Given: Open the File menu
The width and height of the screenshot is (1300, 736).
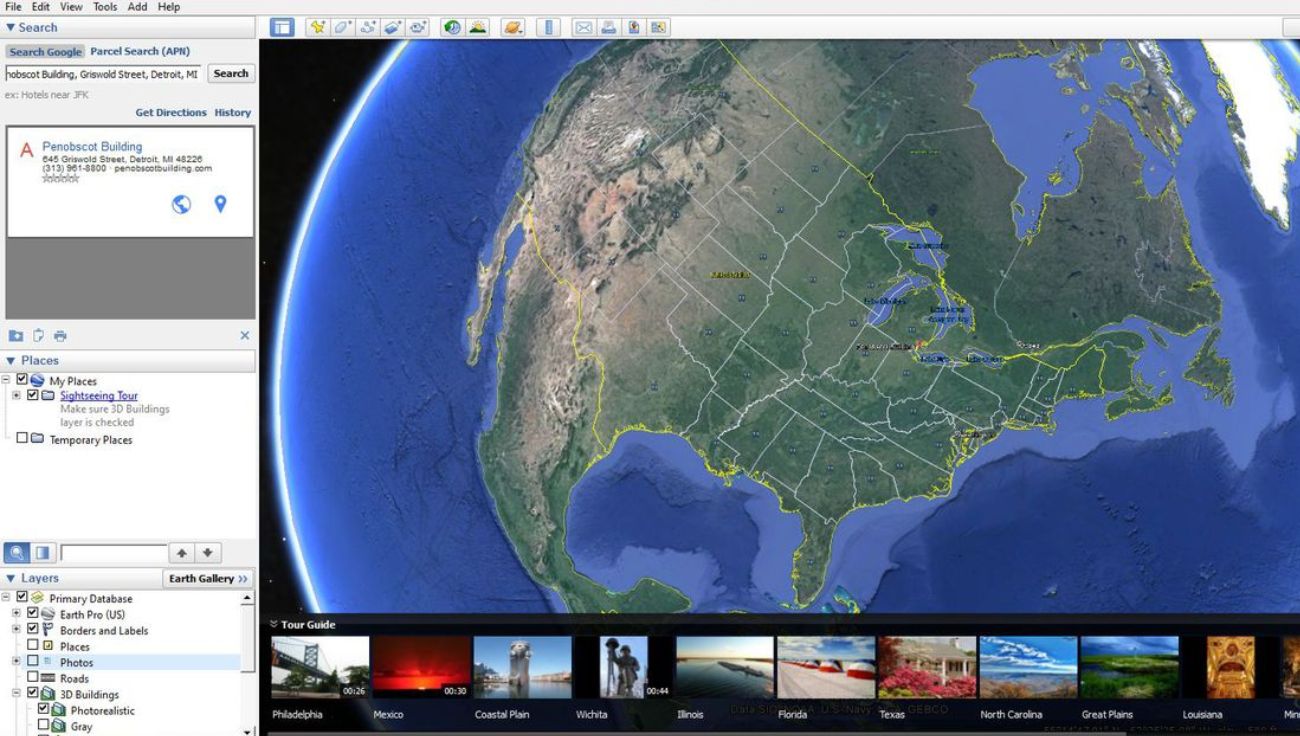Looking at the screenshot, I should (13, 7).
